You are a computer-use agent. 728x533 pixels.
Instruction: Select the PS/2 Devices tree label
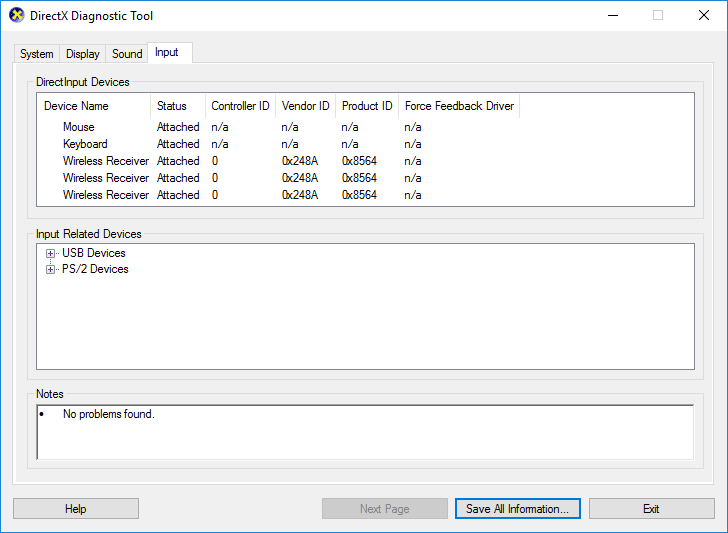click(95, 269)
